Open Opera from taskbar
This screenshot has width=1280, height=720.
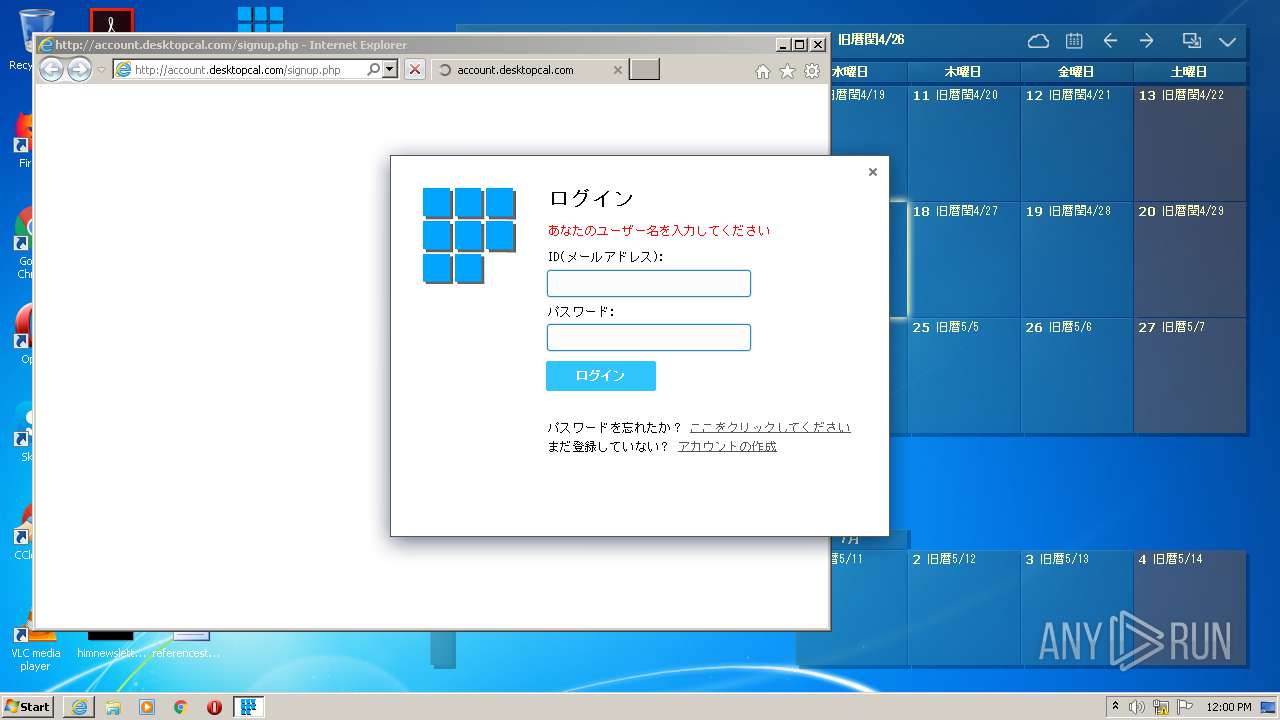214,707
